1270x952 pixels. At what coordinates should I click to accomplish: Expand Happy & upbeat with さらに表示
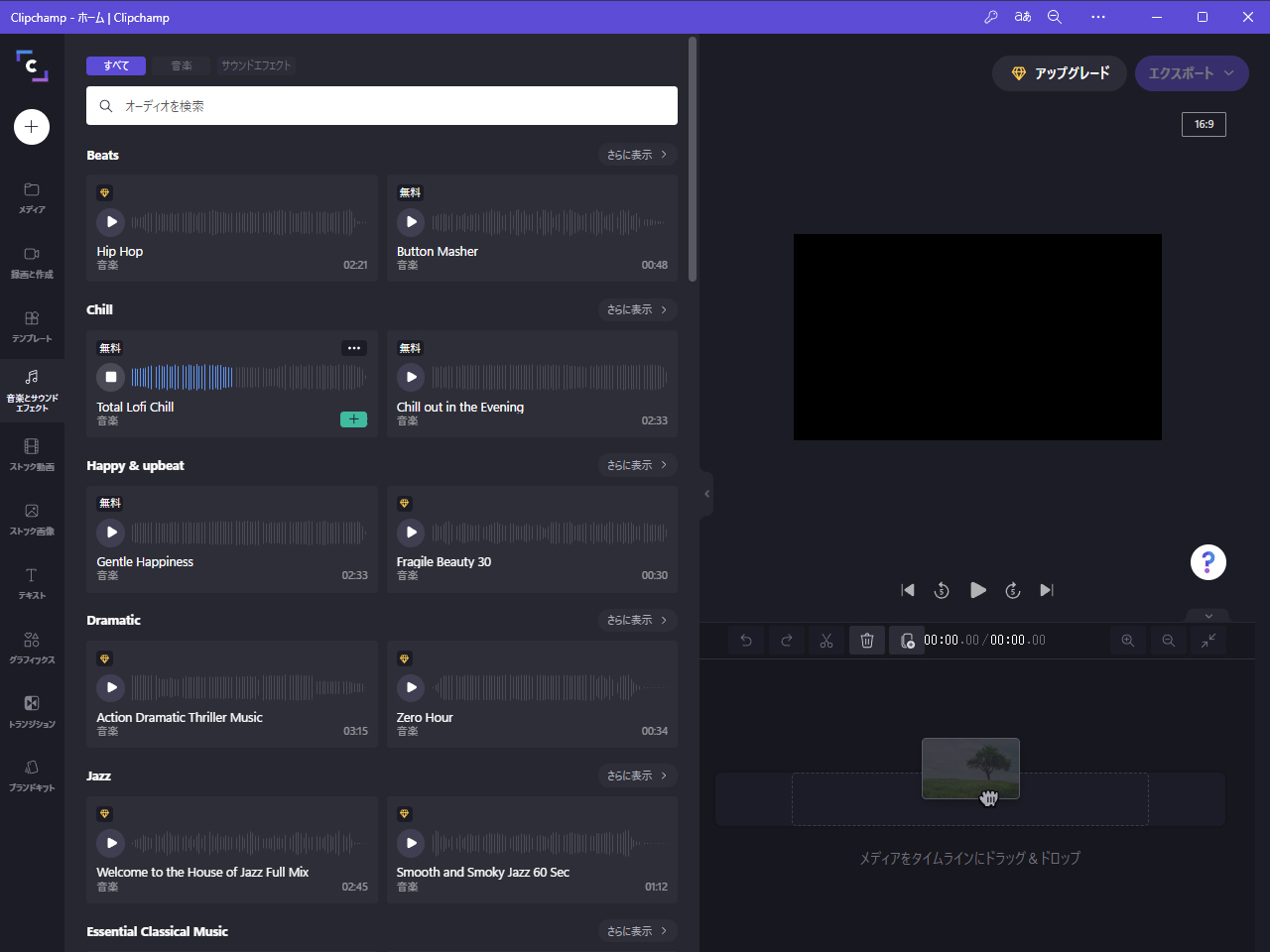pos(638,465)
